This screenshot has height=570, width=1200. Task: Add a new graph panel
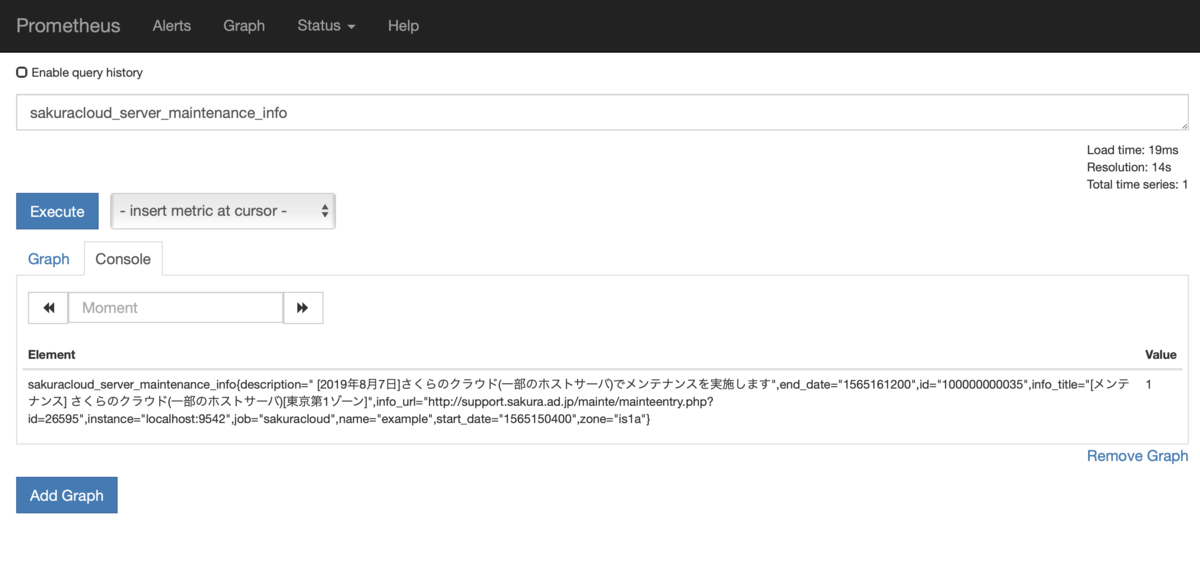coord(67,496)
